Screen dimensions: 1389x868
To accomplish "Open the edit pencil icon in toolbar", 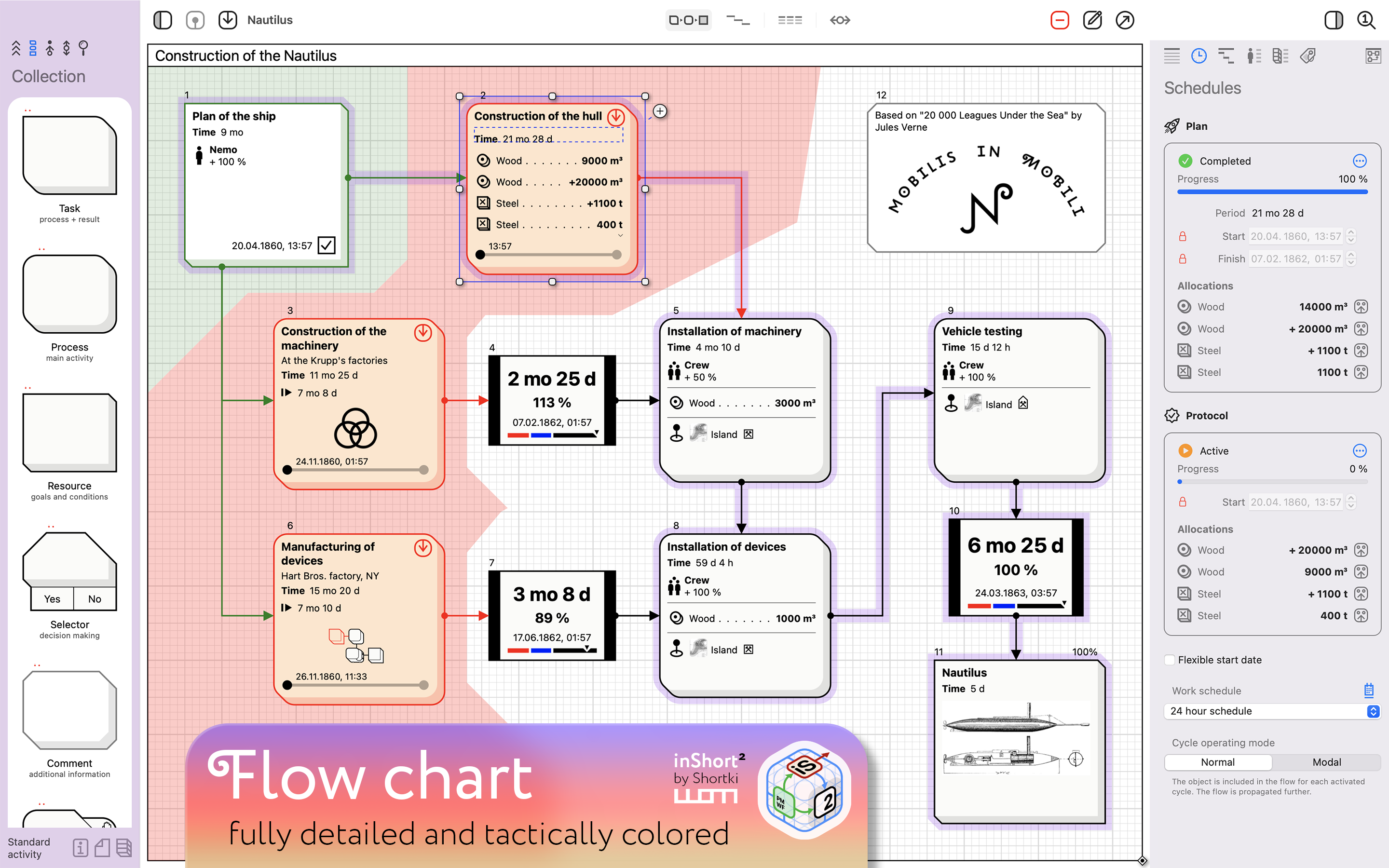I will 1092,20.
